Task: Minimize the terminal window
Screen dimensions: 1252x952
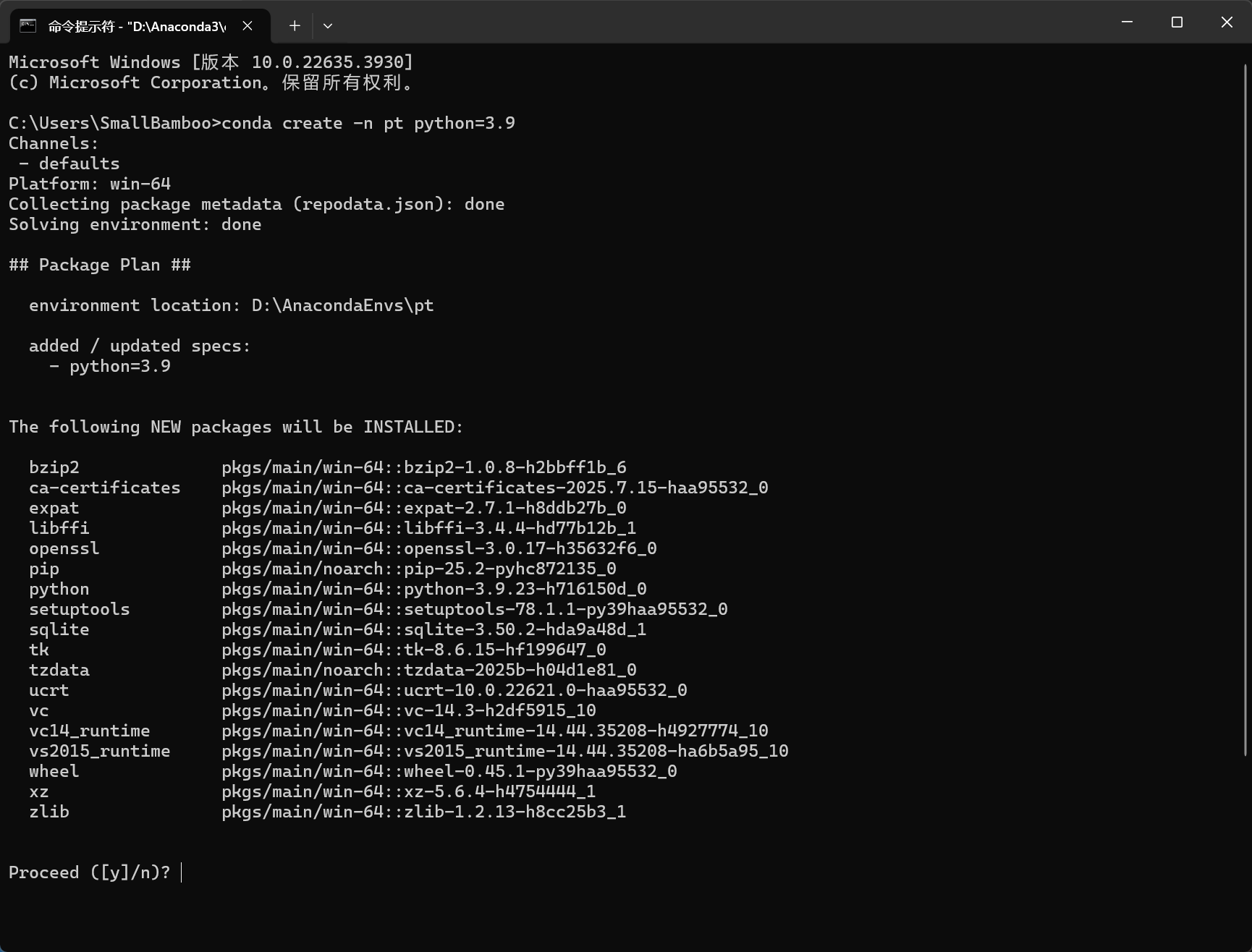Action: (x=1127, y=22)
